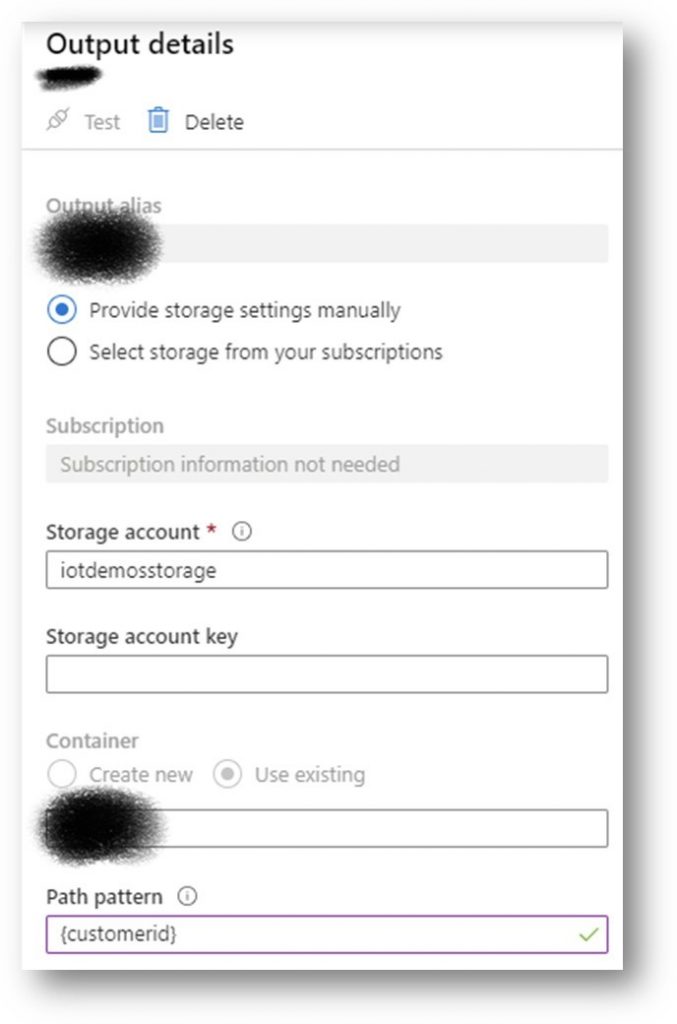677x1024 pixels.
Task: Click the Path pattern info icon
Action: point(187,896)
